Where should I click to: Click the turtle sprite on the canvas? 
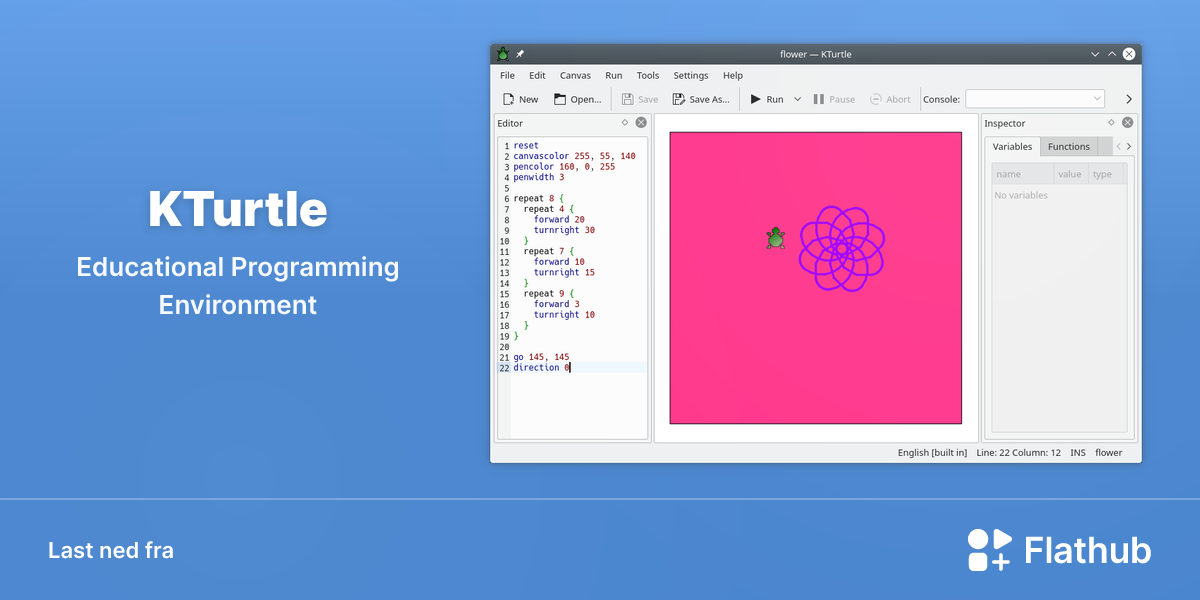coord(775,238)
